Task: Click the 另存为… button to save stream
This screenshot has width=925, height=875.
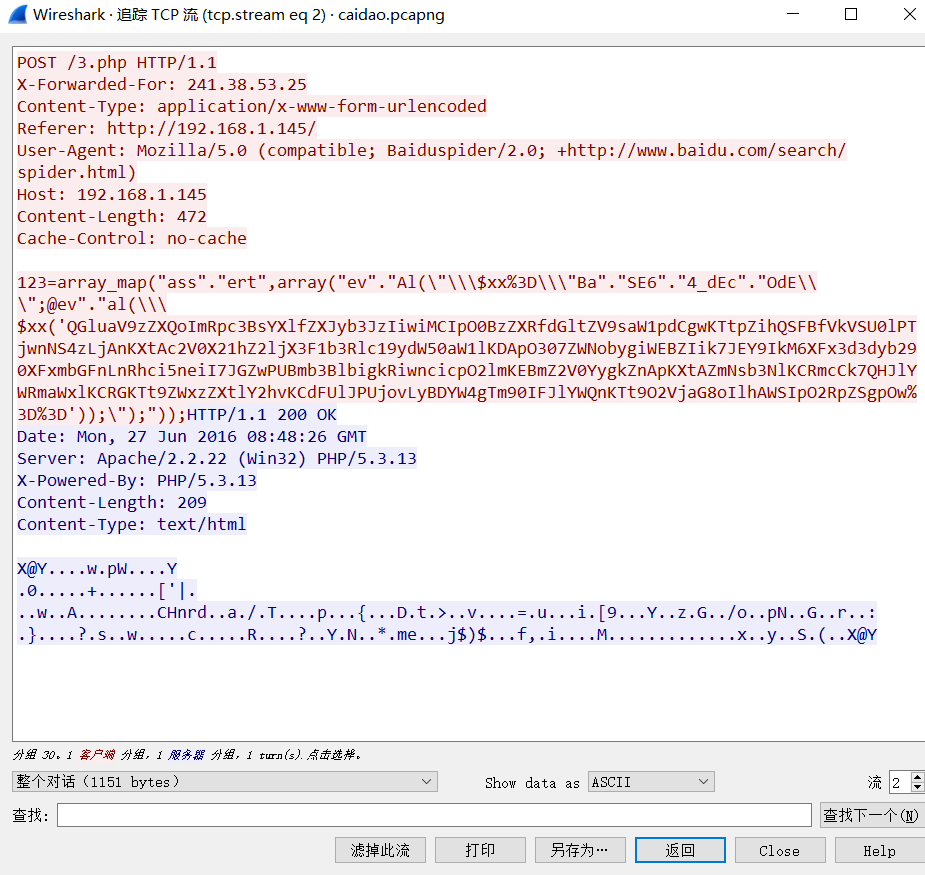Action: click(x=580, y=850)
